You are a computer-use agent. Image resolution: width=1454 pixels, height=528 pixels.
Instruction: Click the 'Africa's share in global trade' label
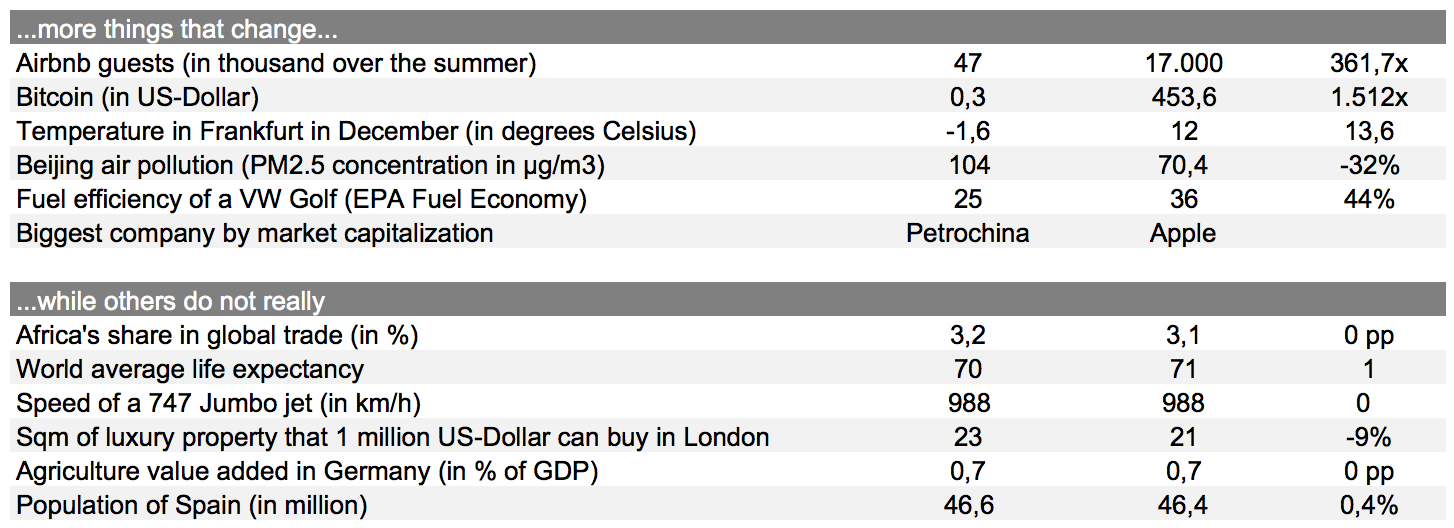[217, 336]
